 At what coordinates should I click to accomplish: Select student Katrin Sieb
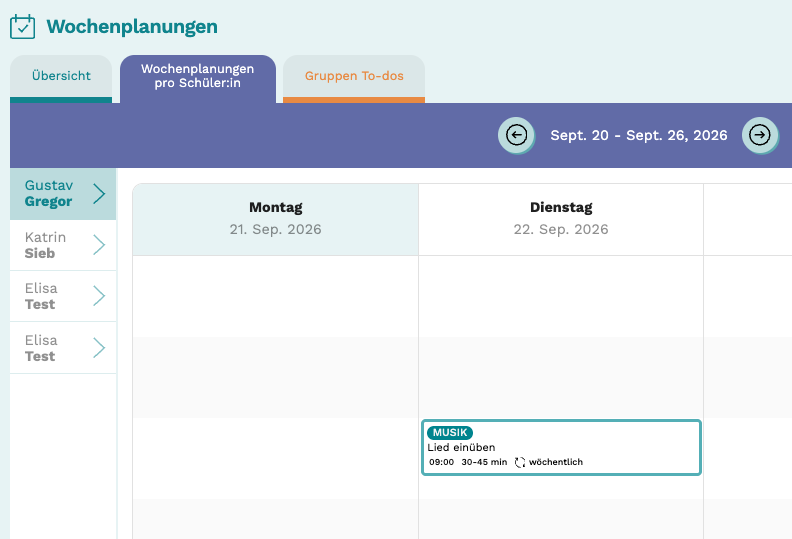[x=63, y=245]
